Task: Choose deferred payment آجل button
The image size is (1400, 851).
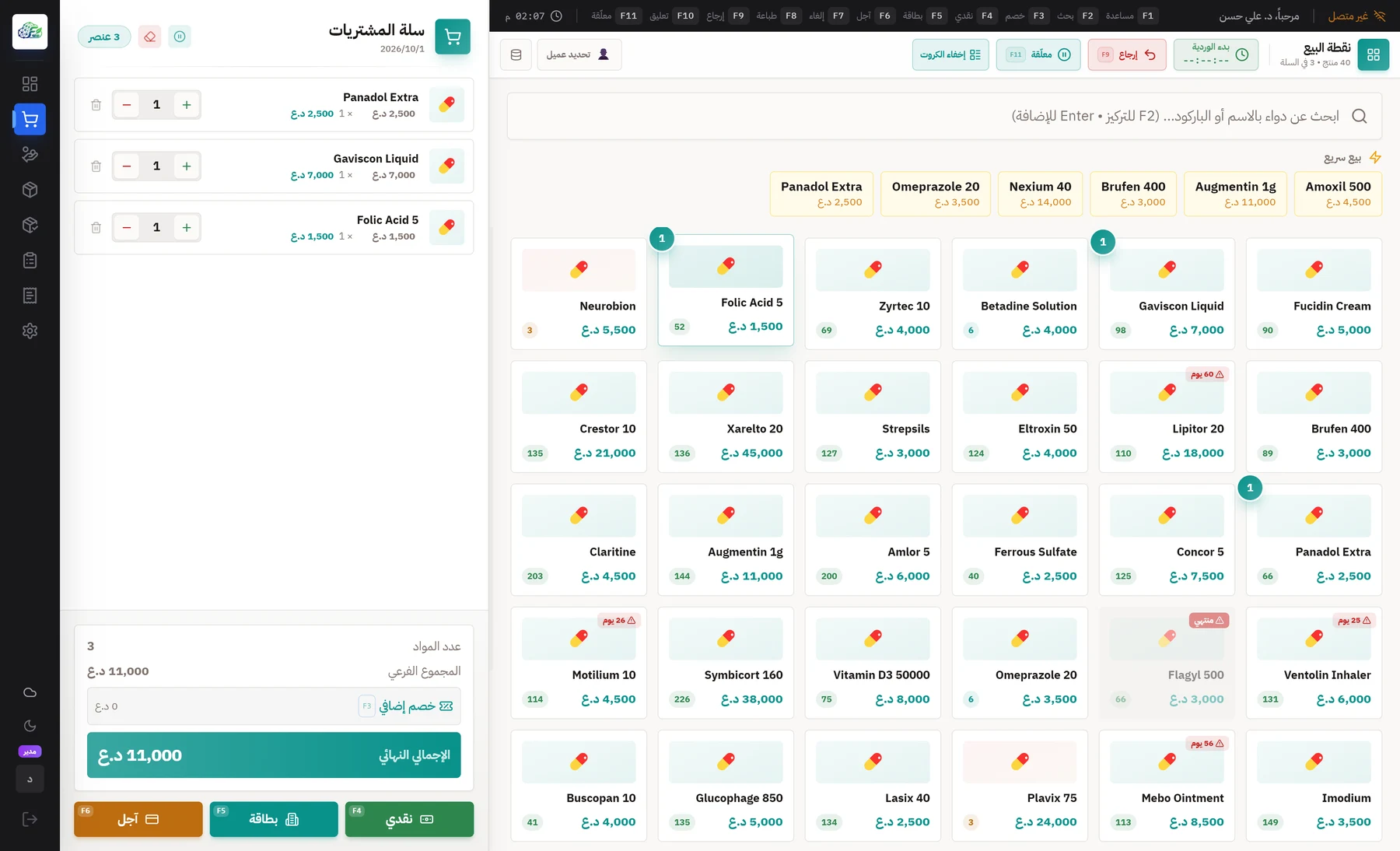Action: [138, 819]
